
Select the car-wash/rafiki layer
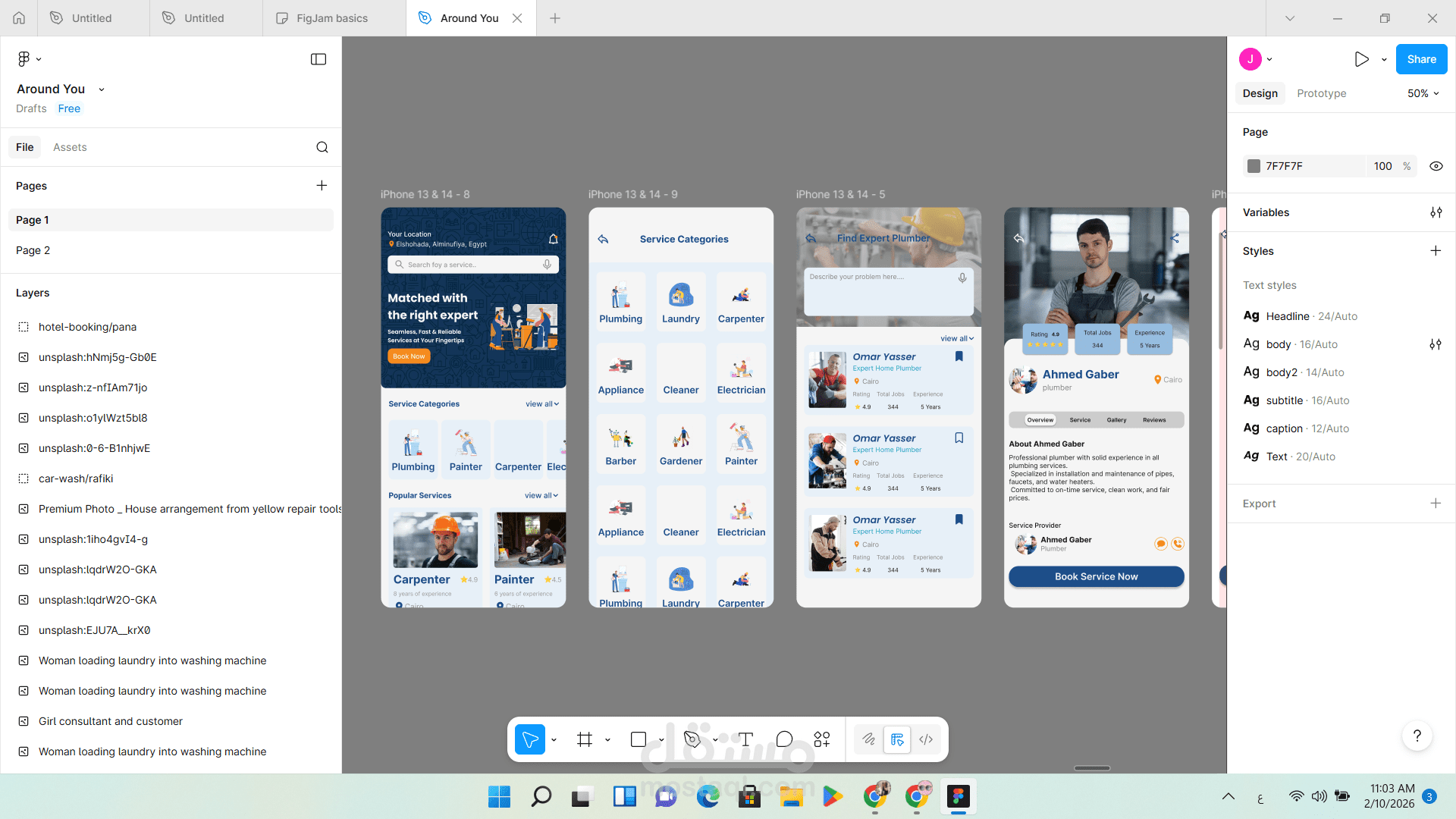coord(76,479)
